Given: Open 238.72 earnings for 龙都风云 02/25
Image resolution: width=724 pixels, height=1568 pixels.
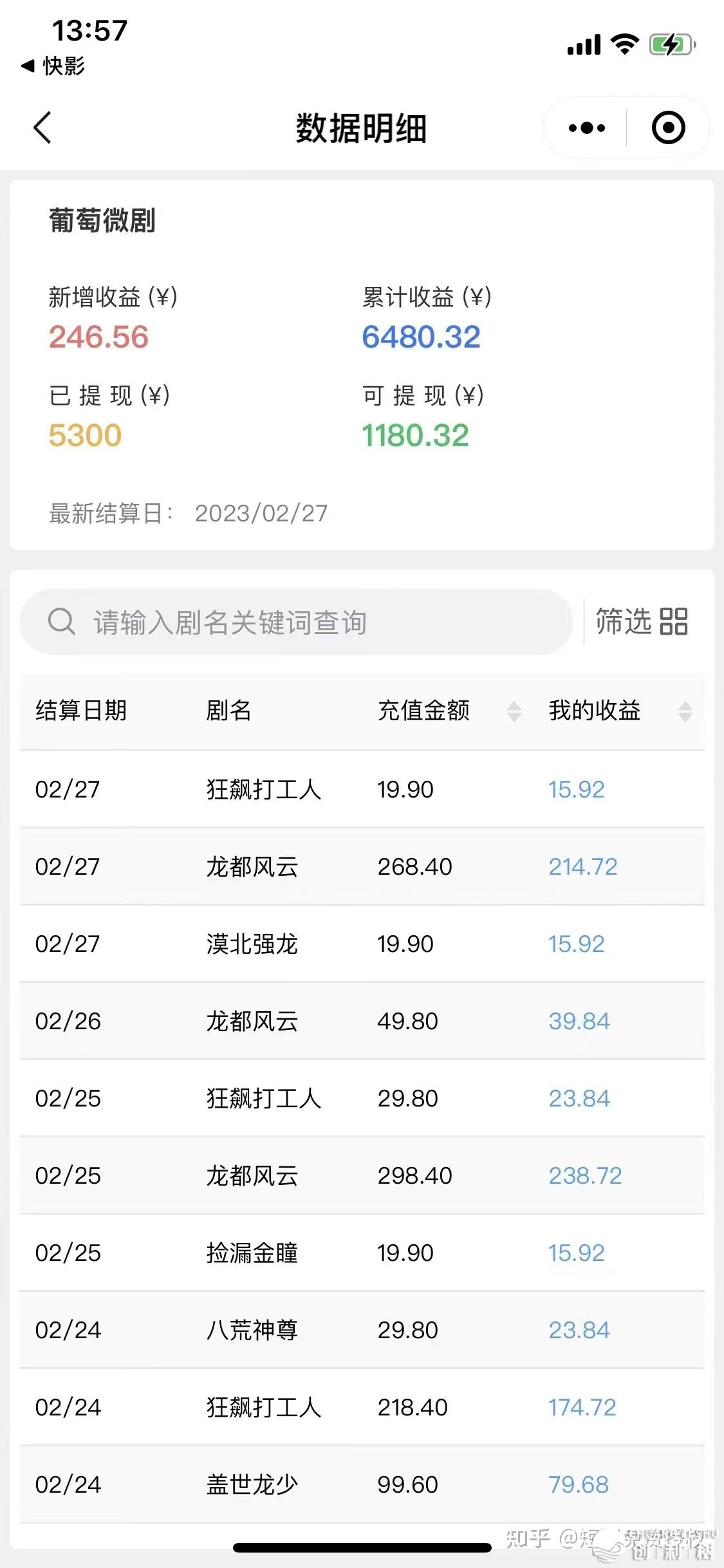Looking at the screenshot, I should [585, 1175].
